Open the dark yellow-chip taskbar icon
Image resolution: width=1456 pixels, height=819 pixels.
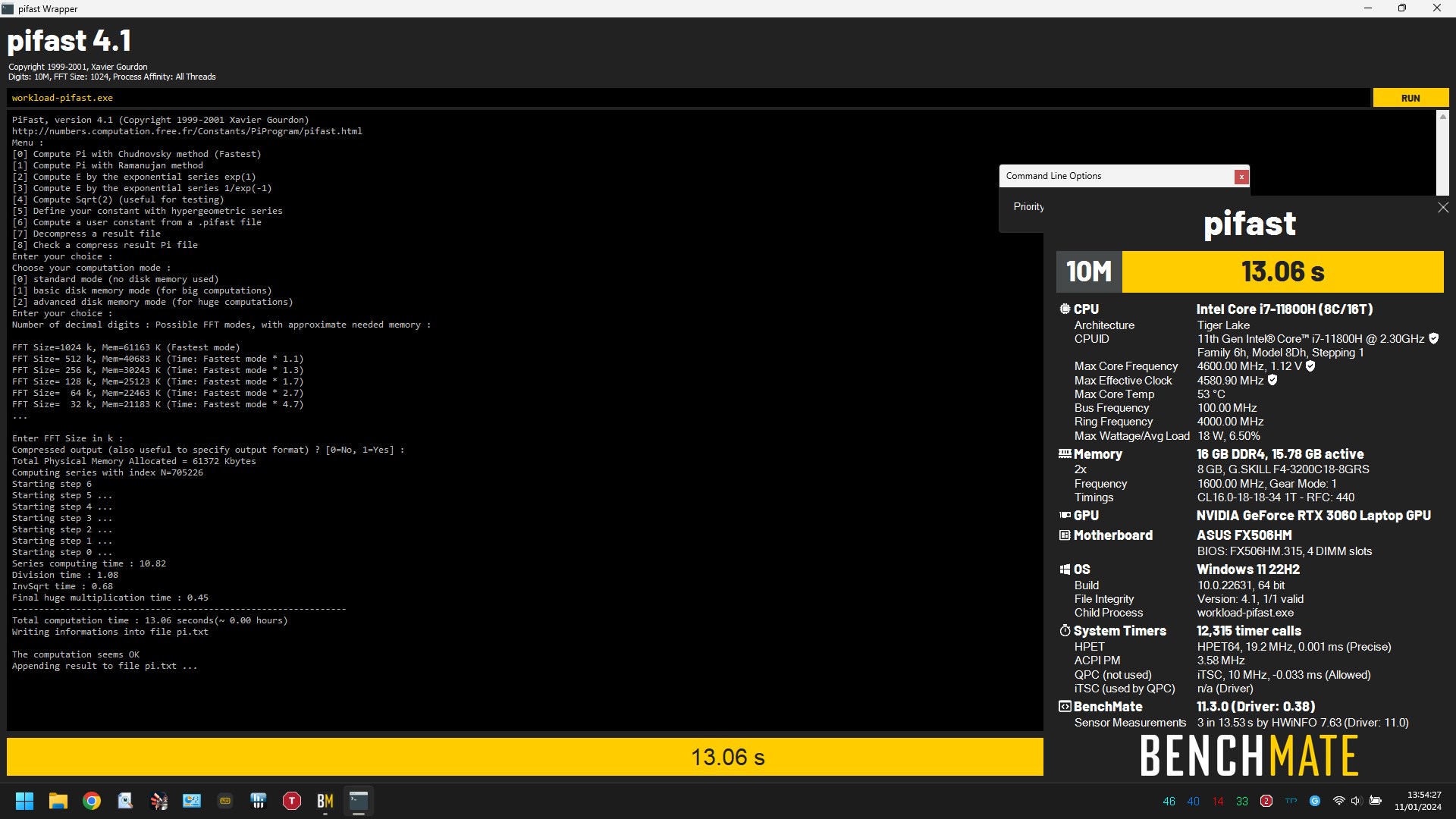coord(225,801)
